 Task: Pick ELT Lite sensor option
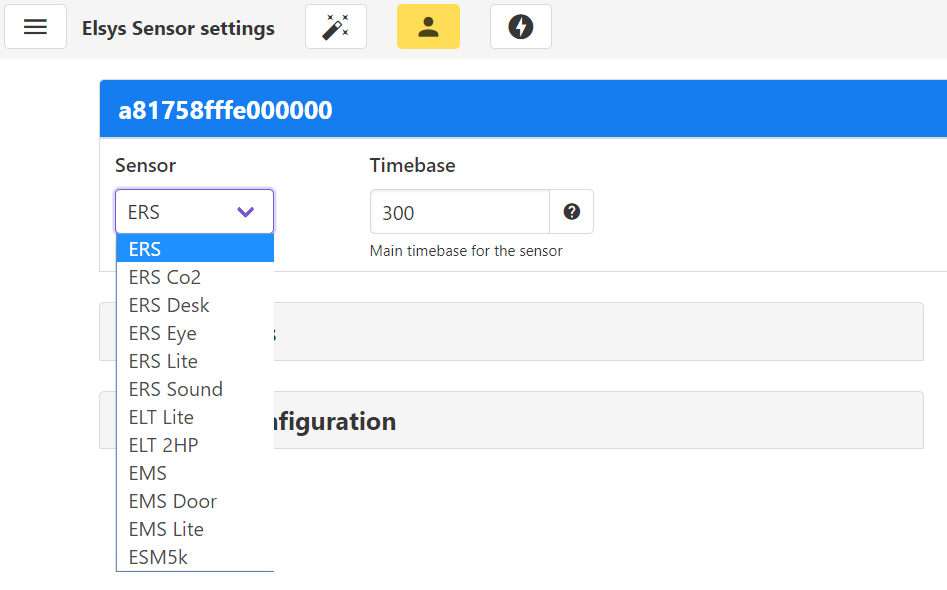point(195,417)
